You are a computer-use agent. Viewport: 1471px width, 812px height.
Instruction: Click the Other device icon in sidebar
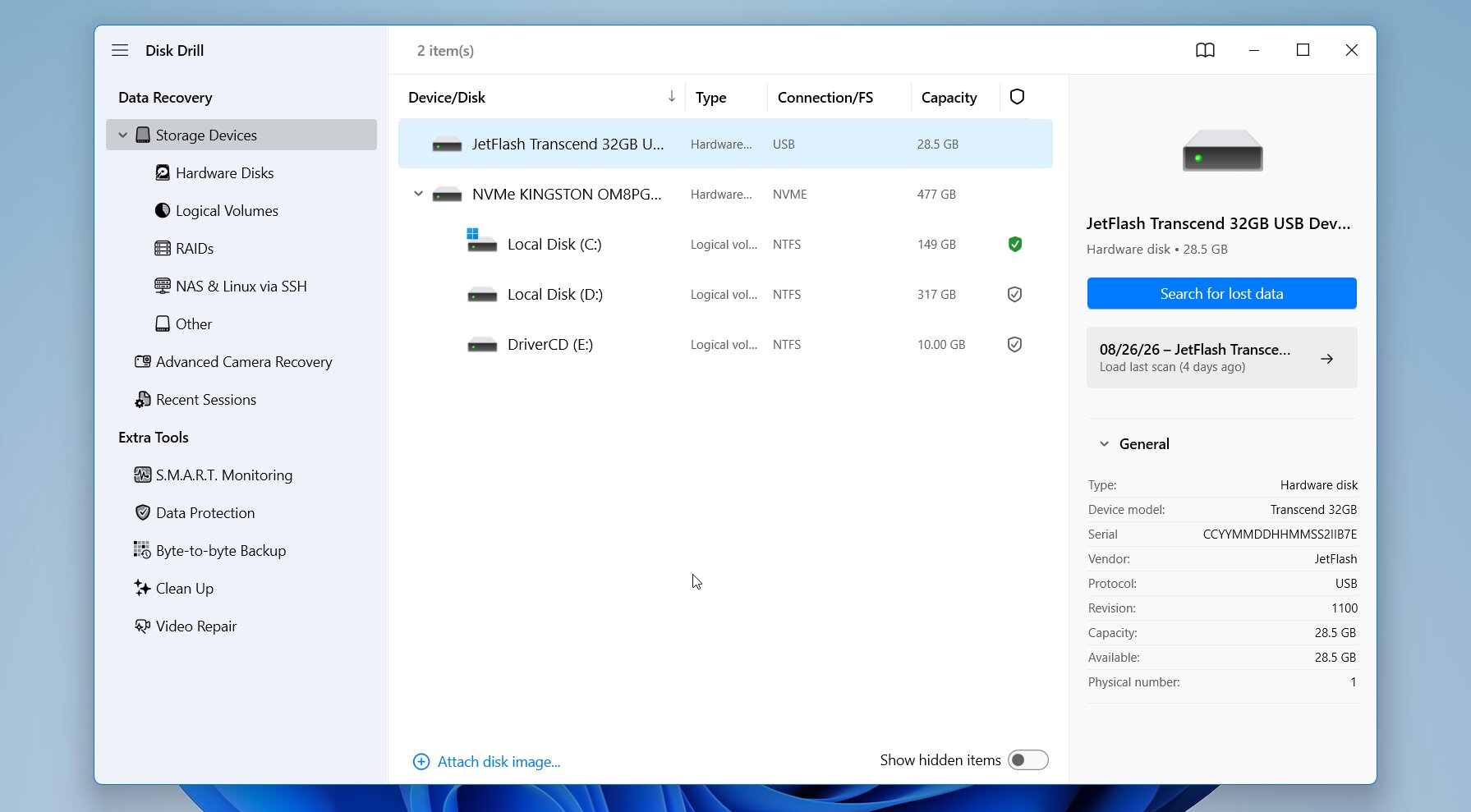(163, 323)
